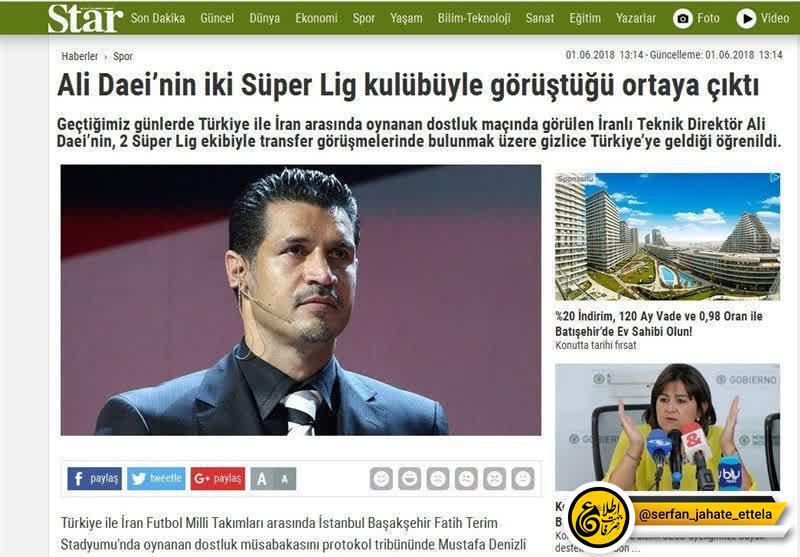Screen dimensions: 800x557
Task: Open the Foto camera icon
Action: click(683, 19)
